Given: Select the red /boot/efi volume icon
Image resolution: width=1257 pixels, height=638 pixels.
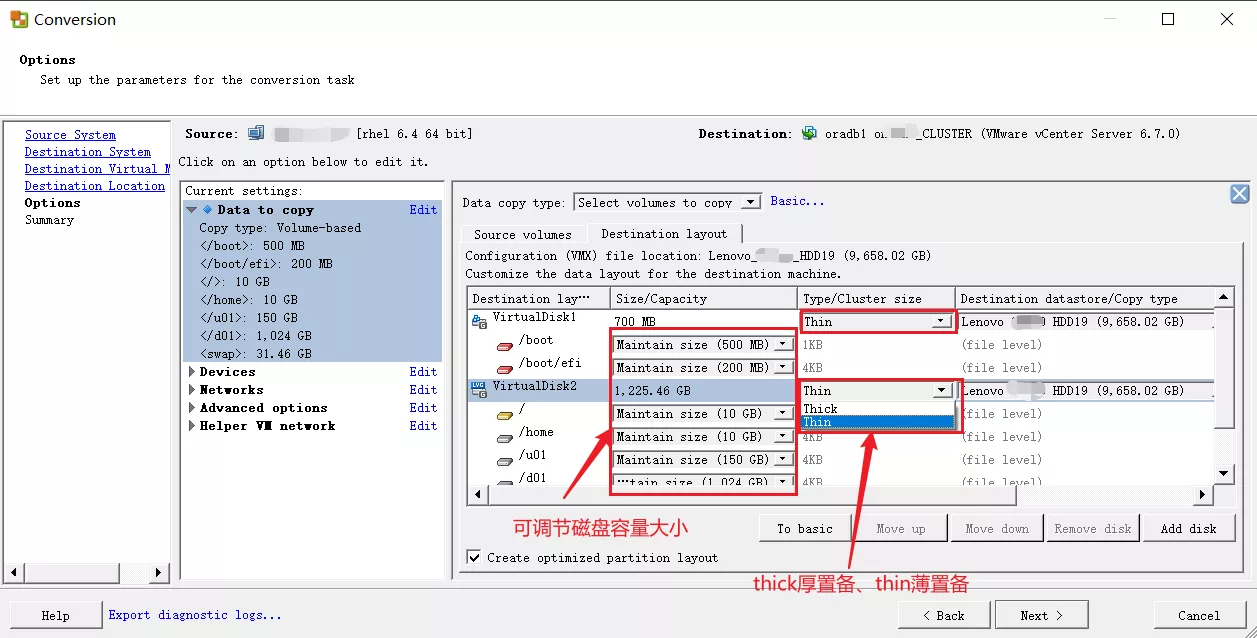Looking at the screenshot, I should [505, 367].
